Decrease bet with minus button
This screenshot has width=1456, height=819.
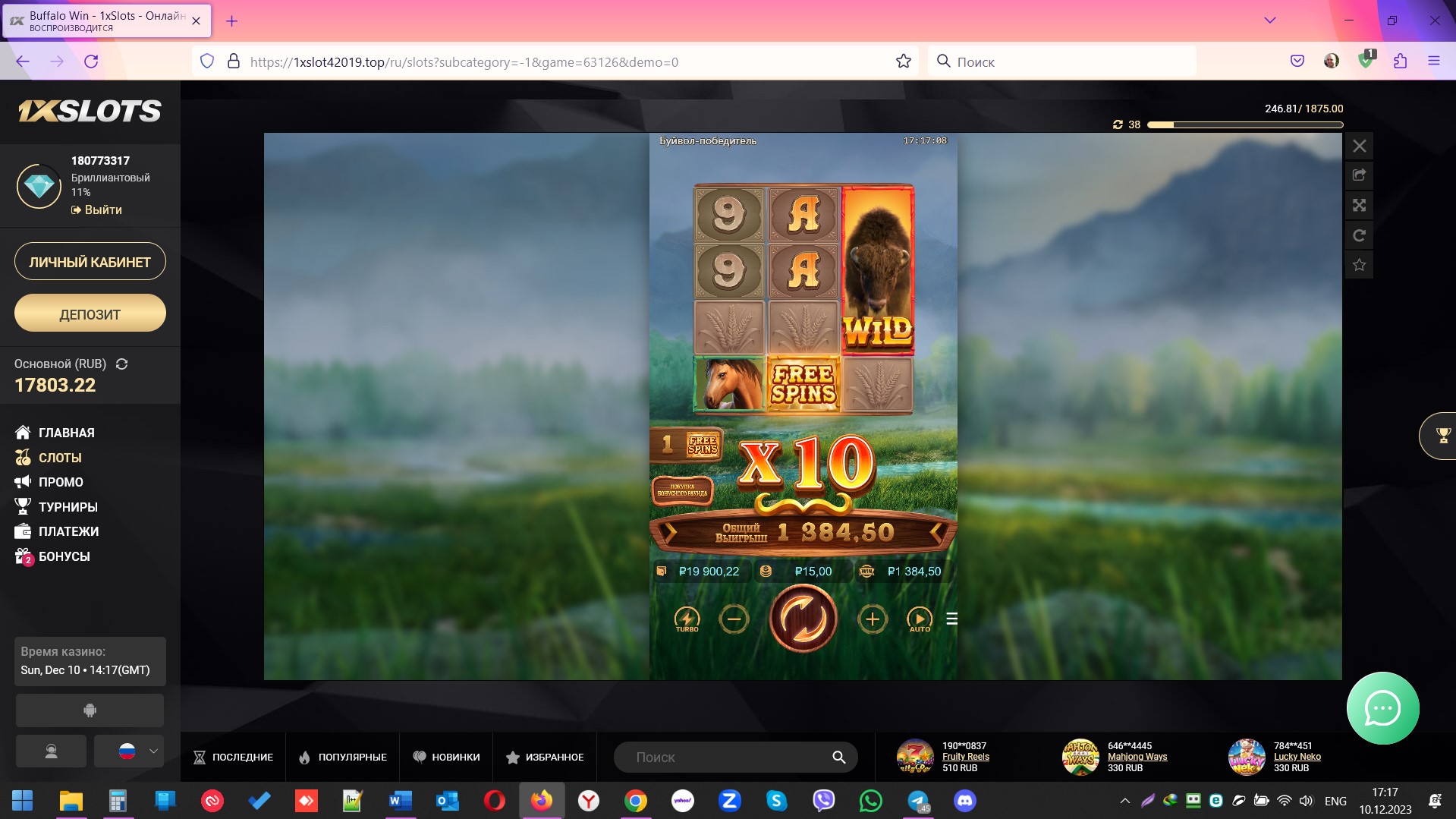(x=734, y=619)
